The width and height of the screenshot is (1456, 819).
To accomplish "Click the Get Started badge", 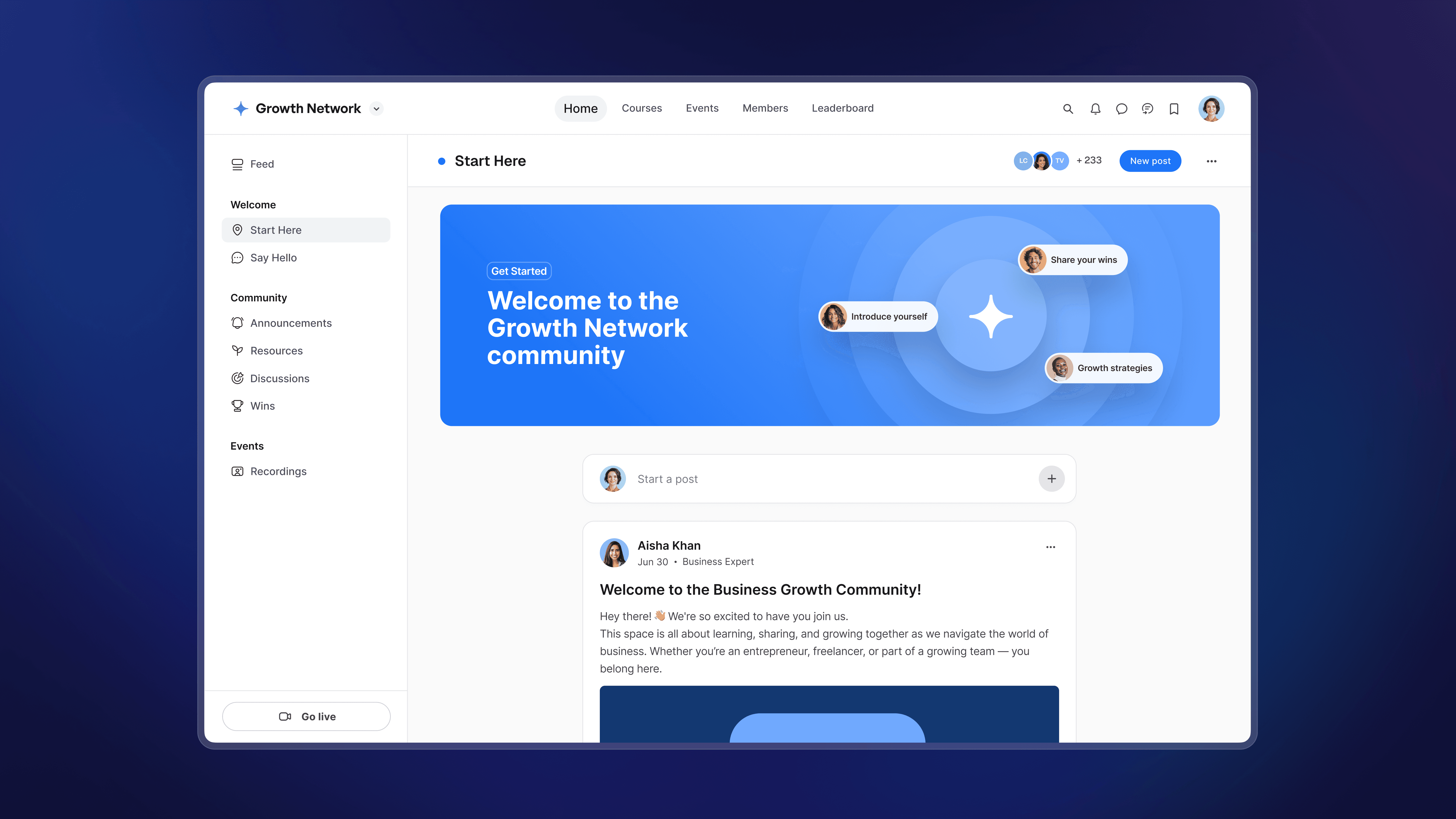I will 519,271.
